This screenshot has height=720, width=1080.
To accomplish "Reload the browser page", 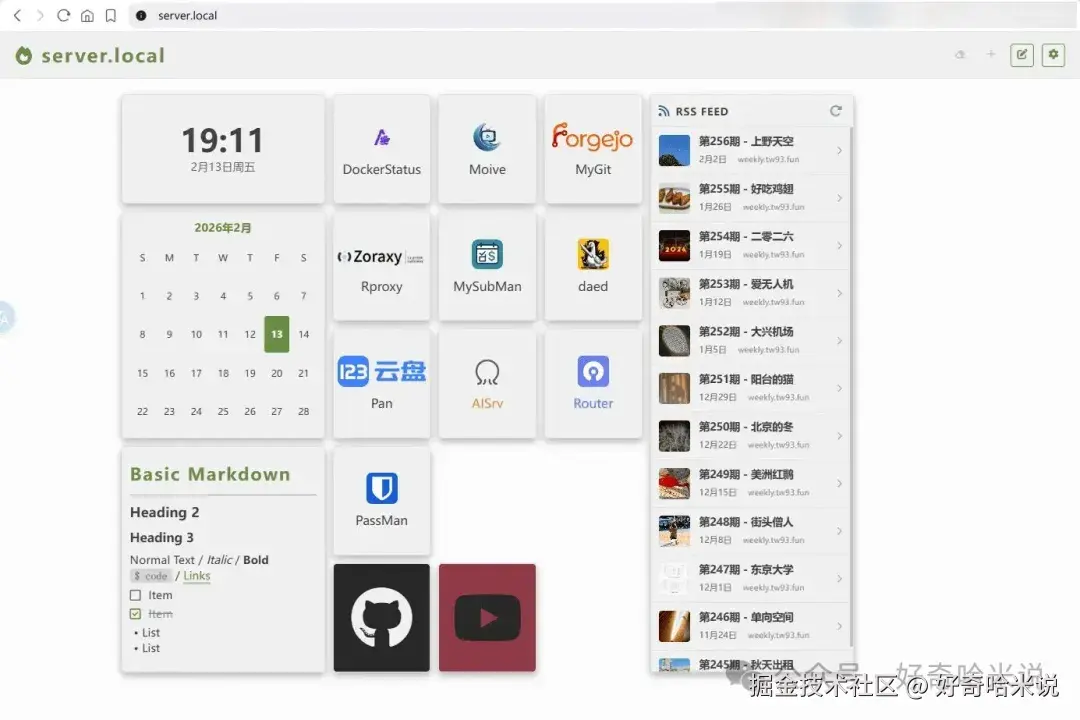I will (x=63, y=15).
